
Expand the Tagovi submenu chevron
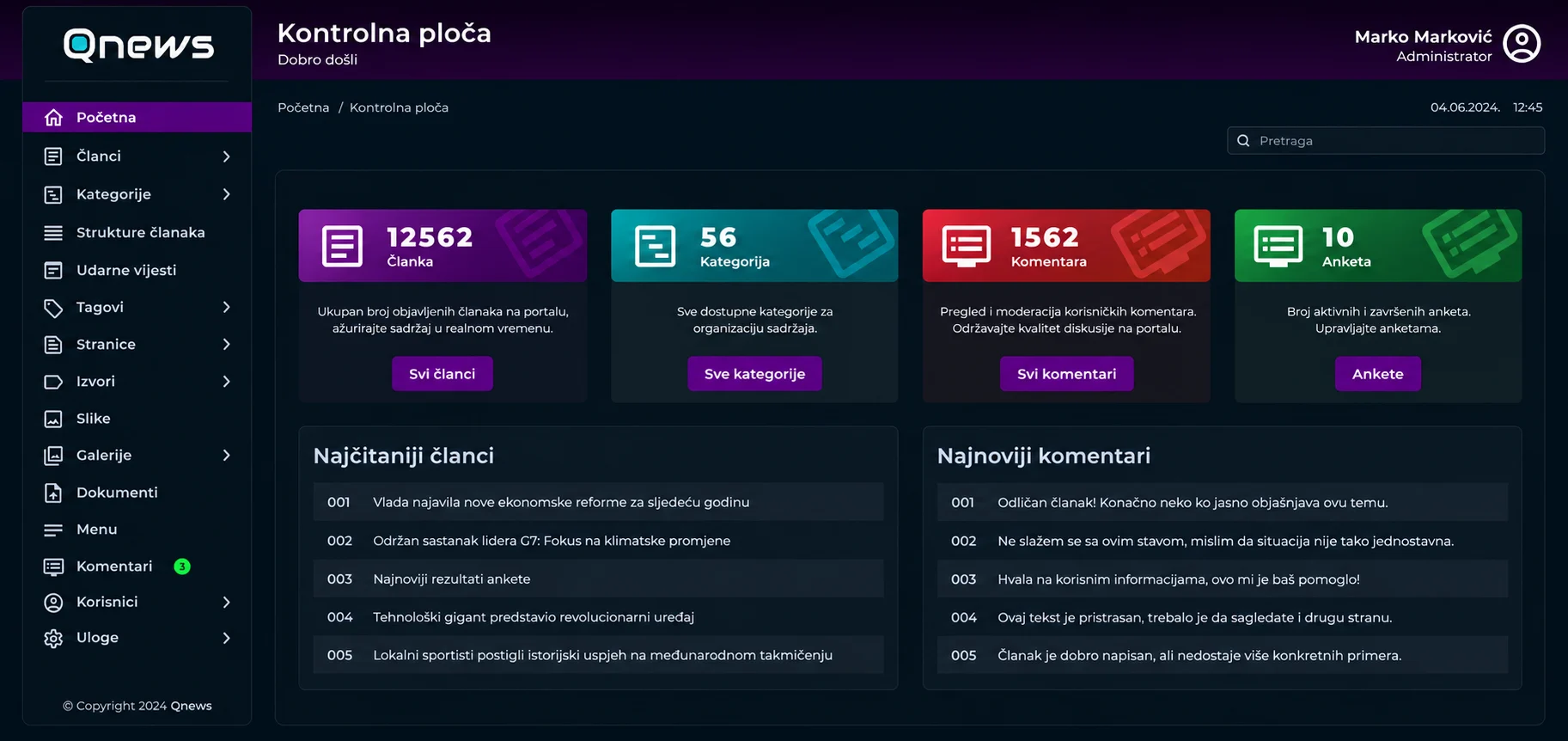coord(227,308)
